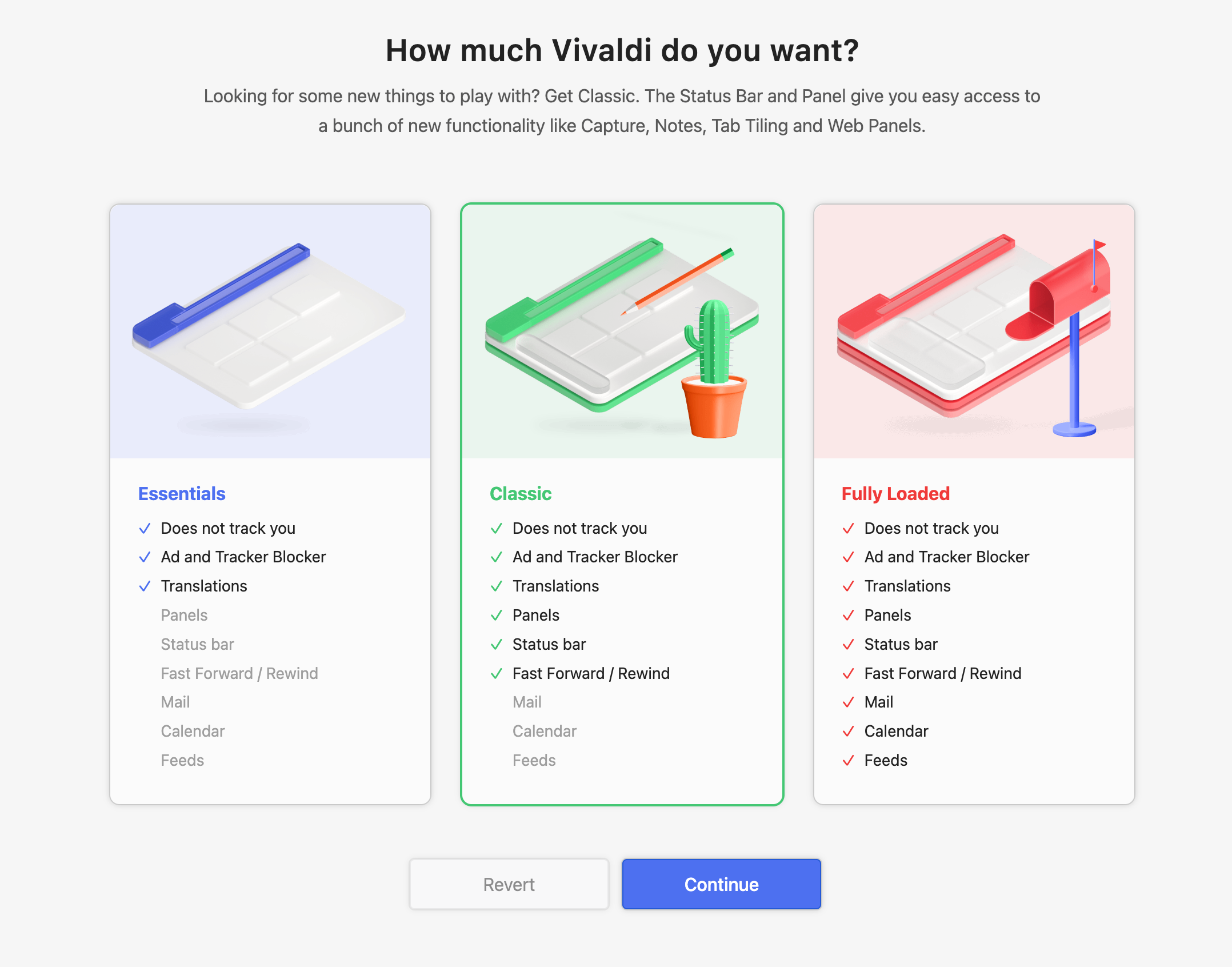
Task: Select the red Fully Loaded mailbox illustration
Action: pos(974,331)
